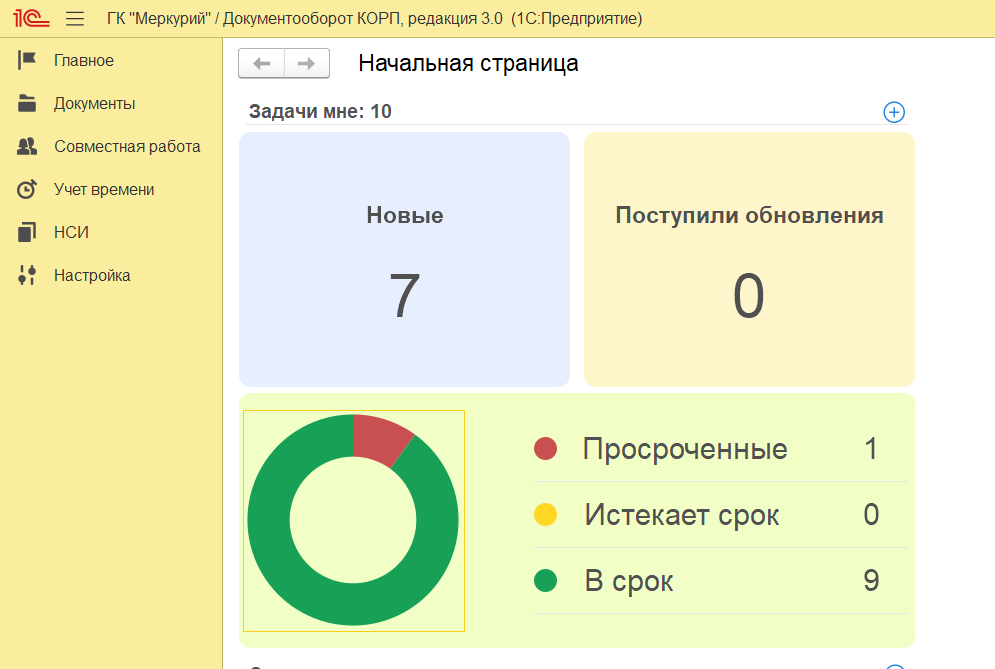
Task: Click the stopwatch icon for Учет времени
Action: click(x=27, y=190)
